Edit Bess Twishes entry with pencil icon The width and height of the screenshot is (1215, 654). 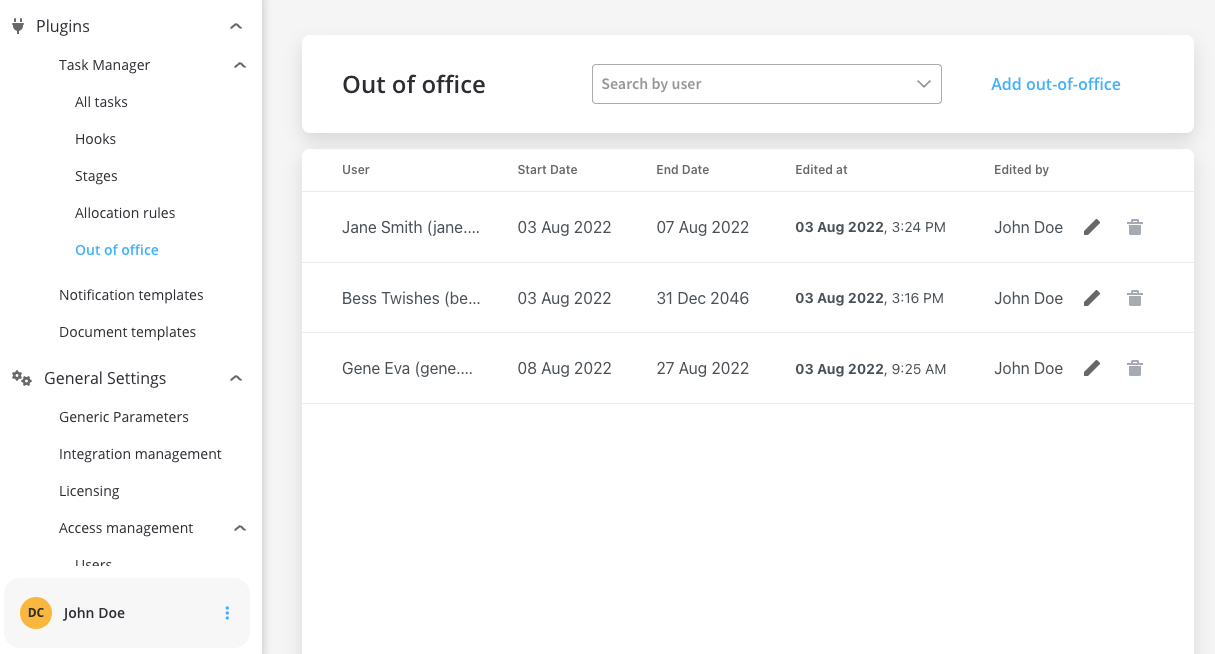1092,298
